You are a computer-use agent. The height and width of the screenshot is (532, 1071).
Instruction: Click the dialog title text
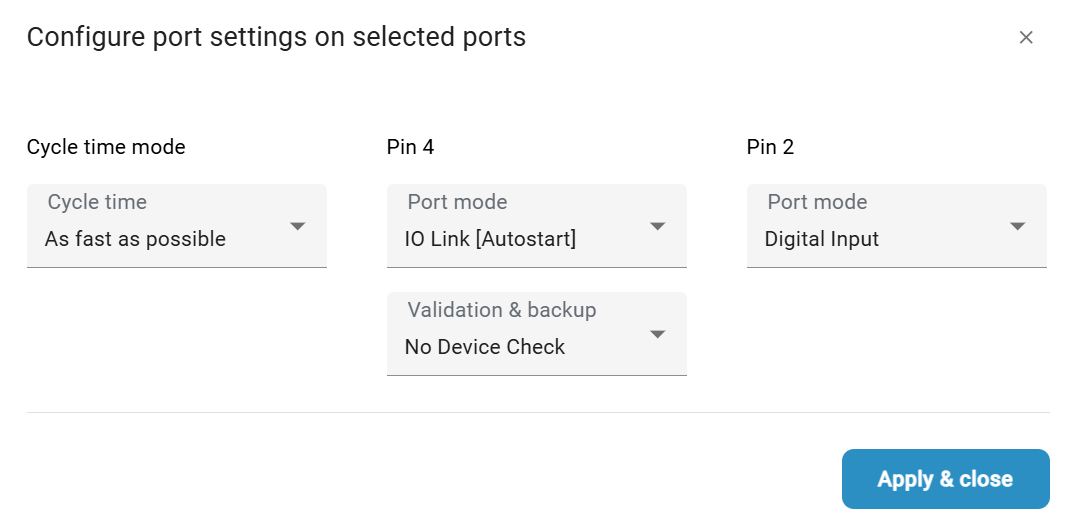click(276, 38)
